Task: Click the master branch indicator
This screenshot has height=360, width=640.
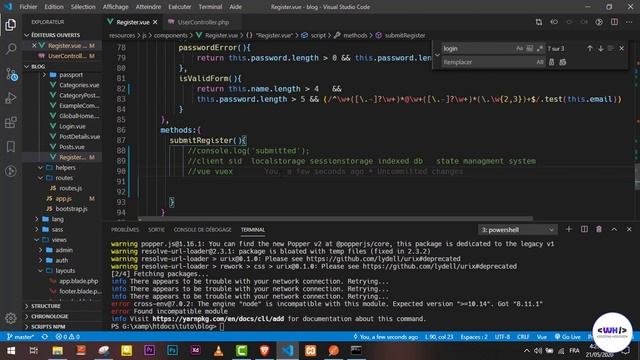Action: coord(20,337)
